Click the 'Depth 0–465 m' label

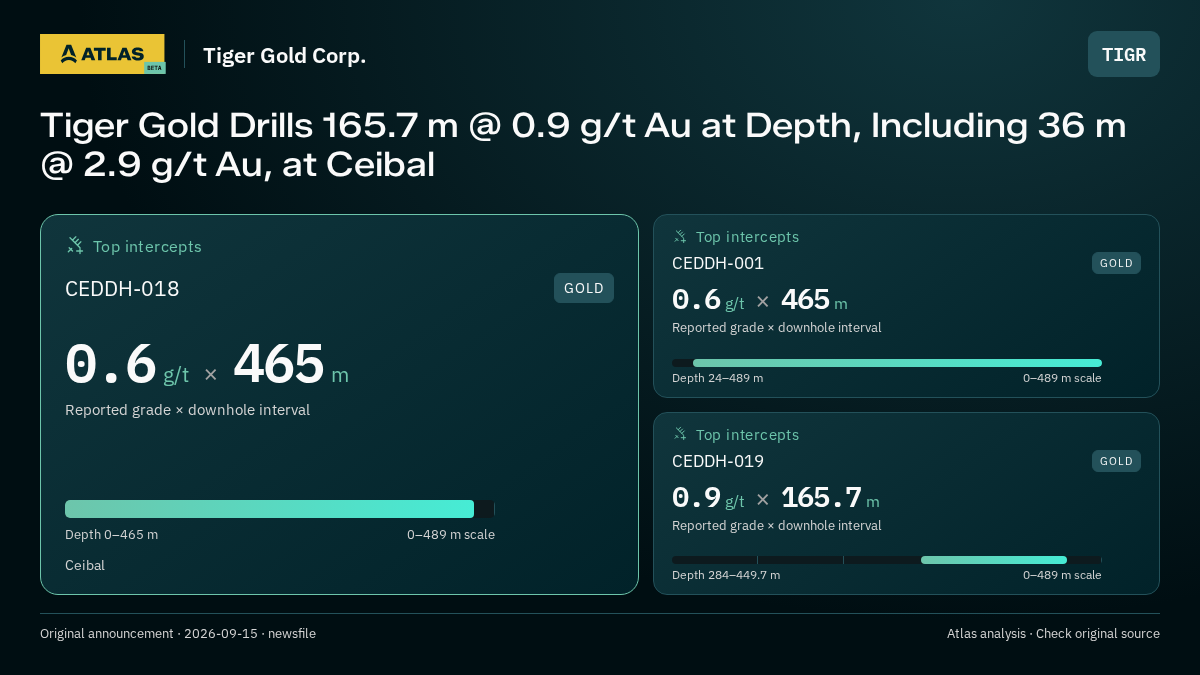point(111,534)
